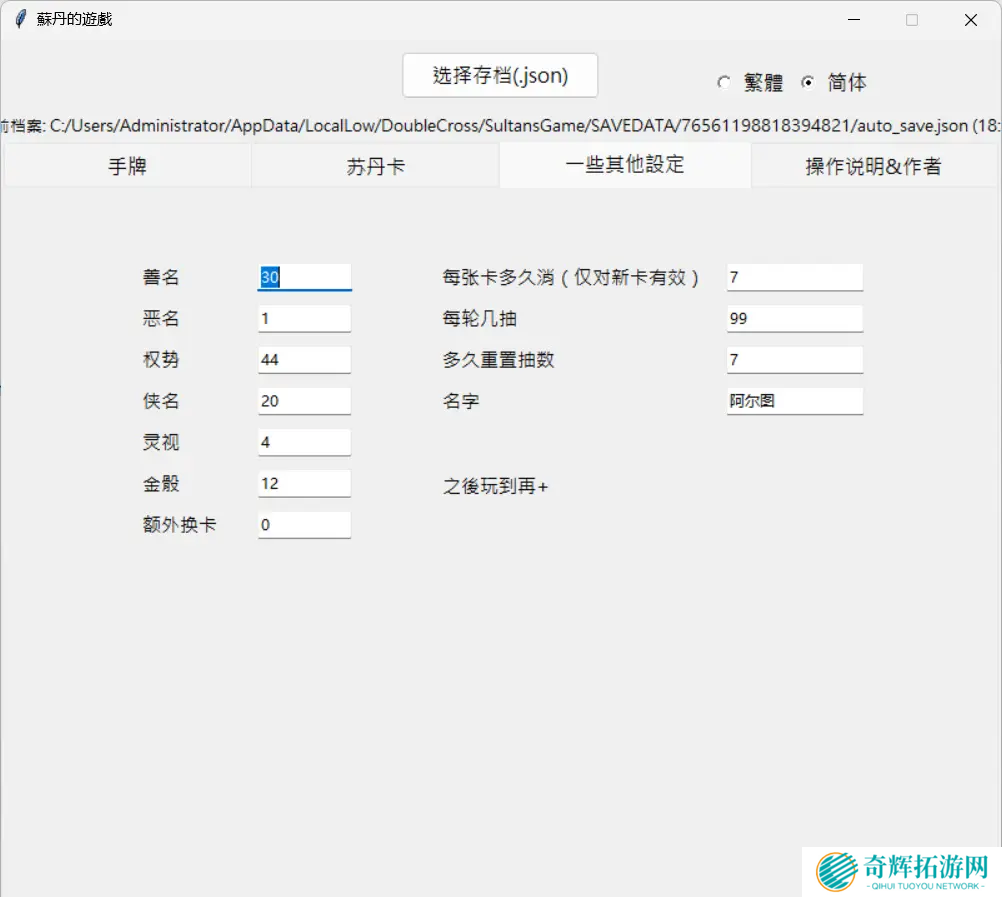
Task: Open the 操作说明&作者 tab
Action: (x=873, y=166)
